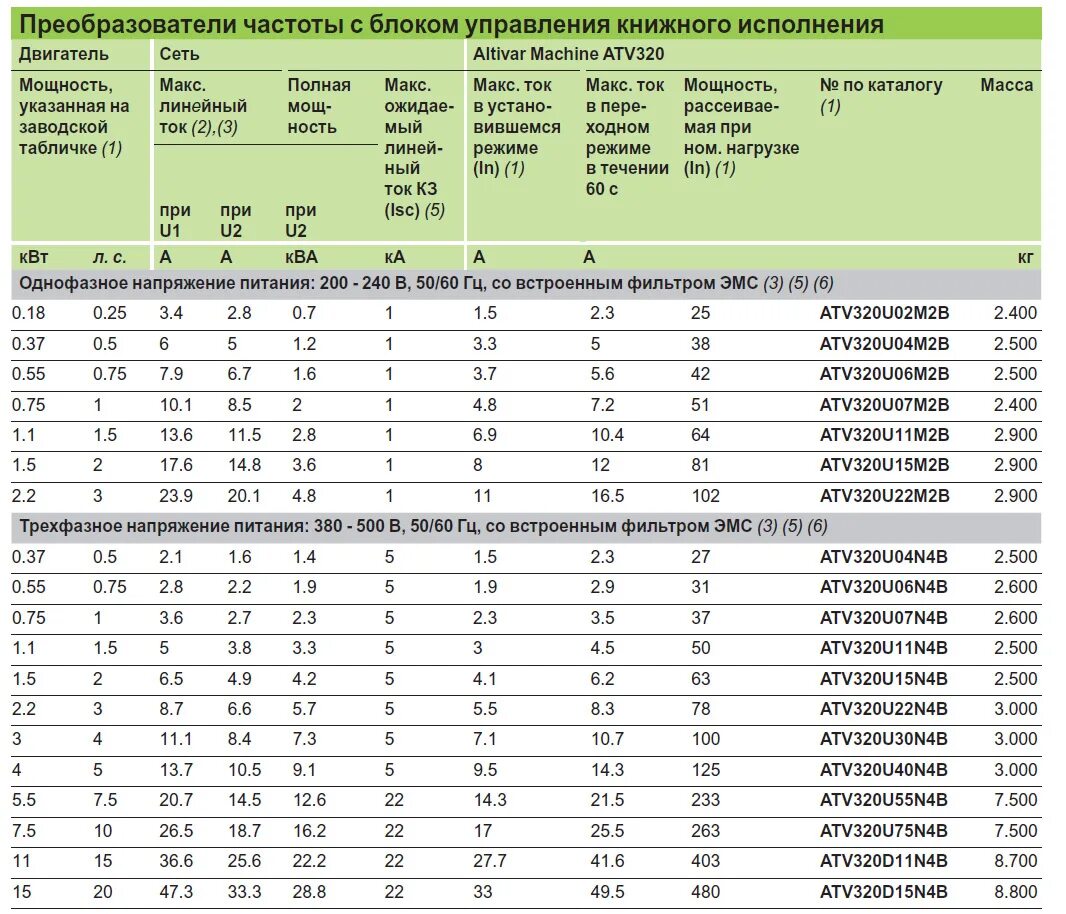The image size is (1066, 914).
Task: Select line current value 26.5
Action: tap(176, 830)
